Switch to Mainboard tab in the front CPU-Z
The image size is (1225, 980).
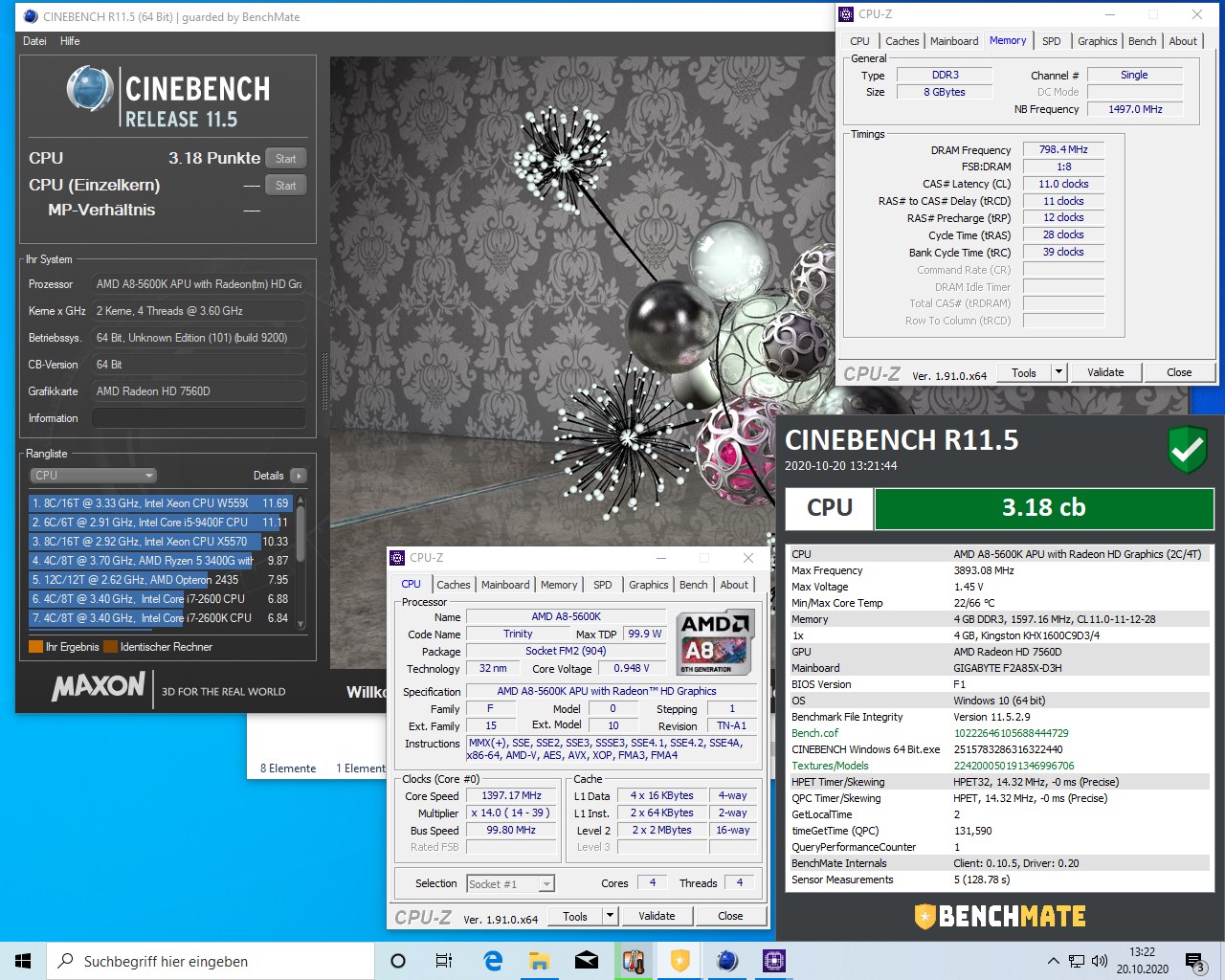click(505, 585)
